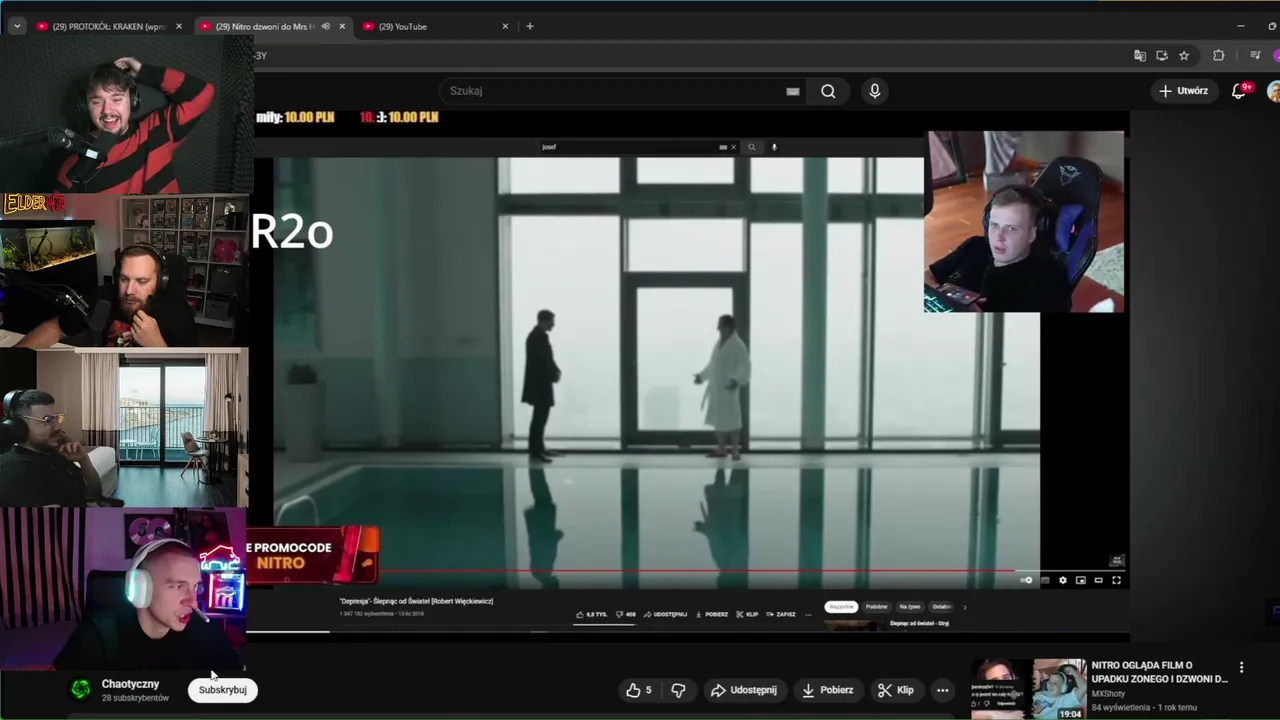Select the Wszystkie filter chip

841,607
